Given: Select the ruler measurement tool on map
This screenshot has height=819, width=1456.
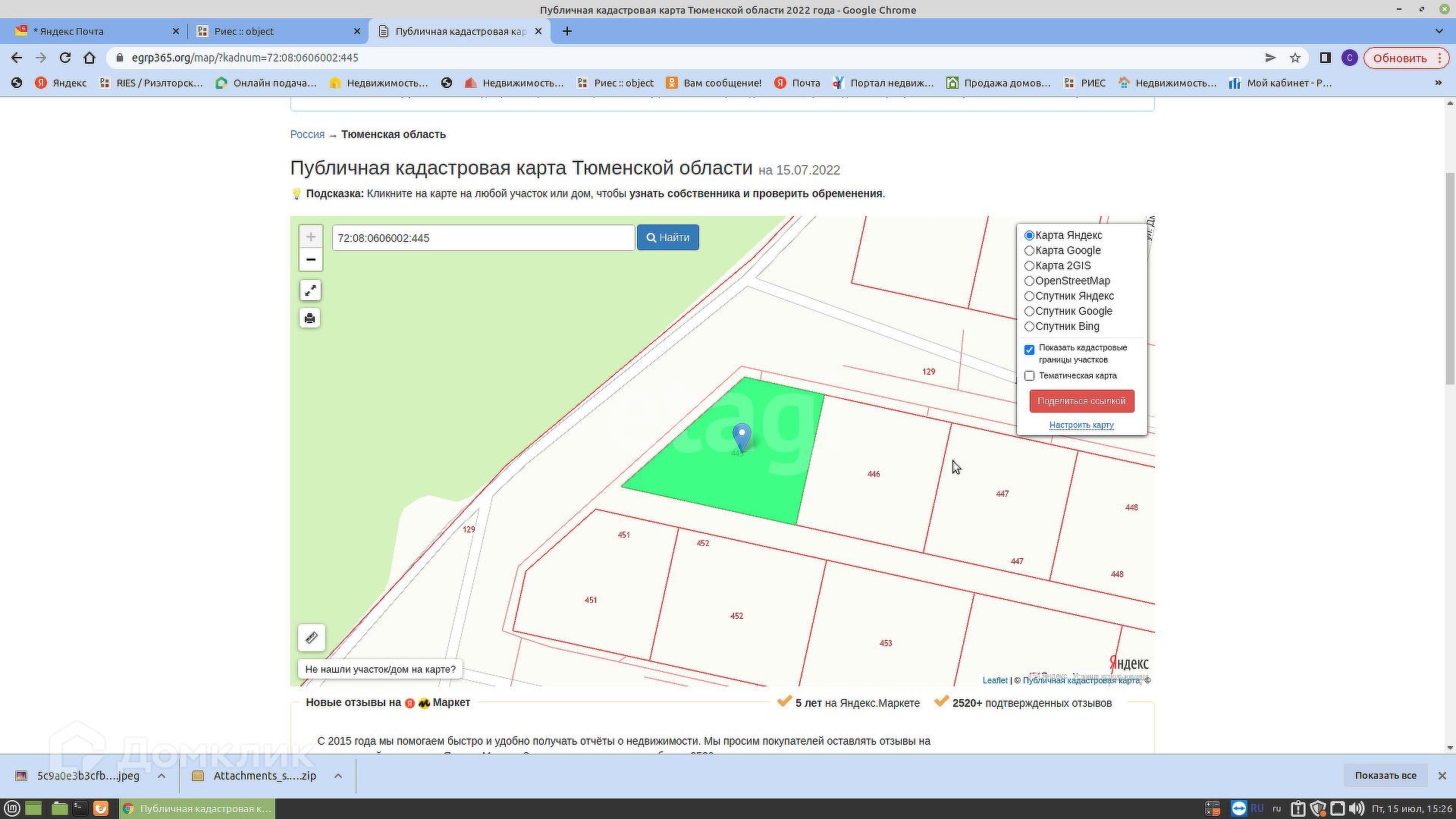Looking at the screenshot, I should pos(312,638).
